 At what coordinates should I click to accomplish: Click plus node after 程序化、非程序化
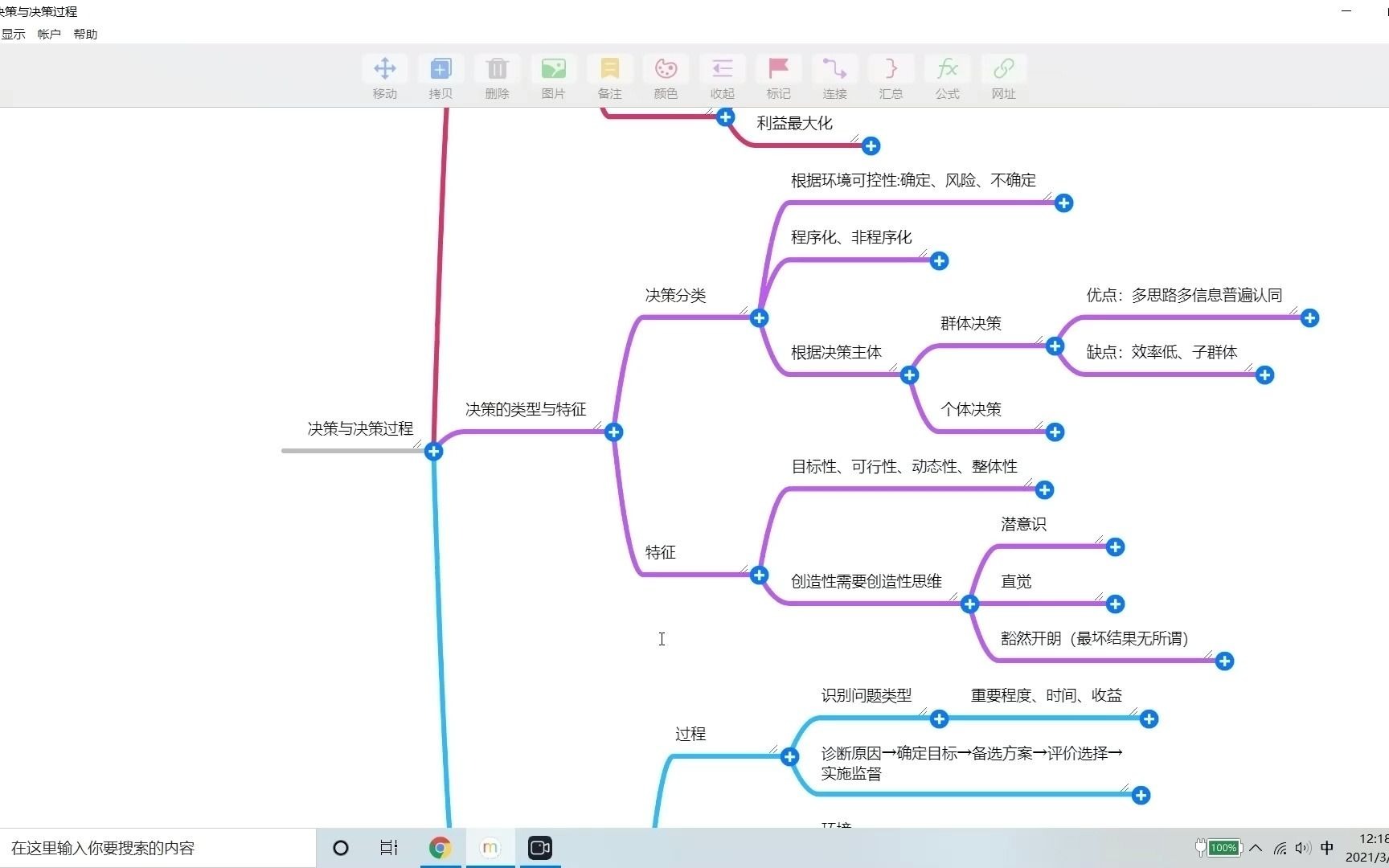tap(939, 261)
